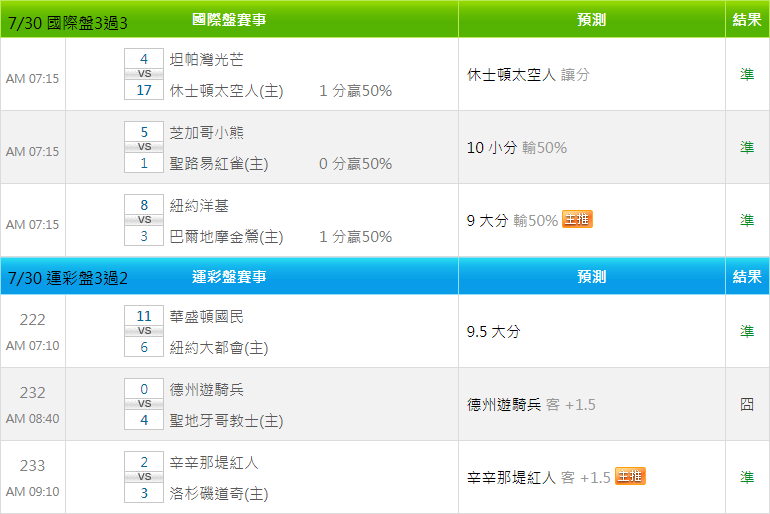
Task: Click score box showing 4 for 坦帕灣光芒
Action: (x=144, y=58)
